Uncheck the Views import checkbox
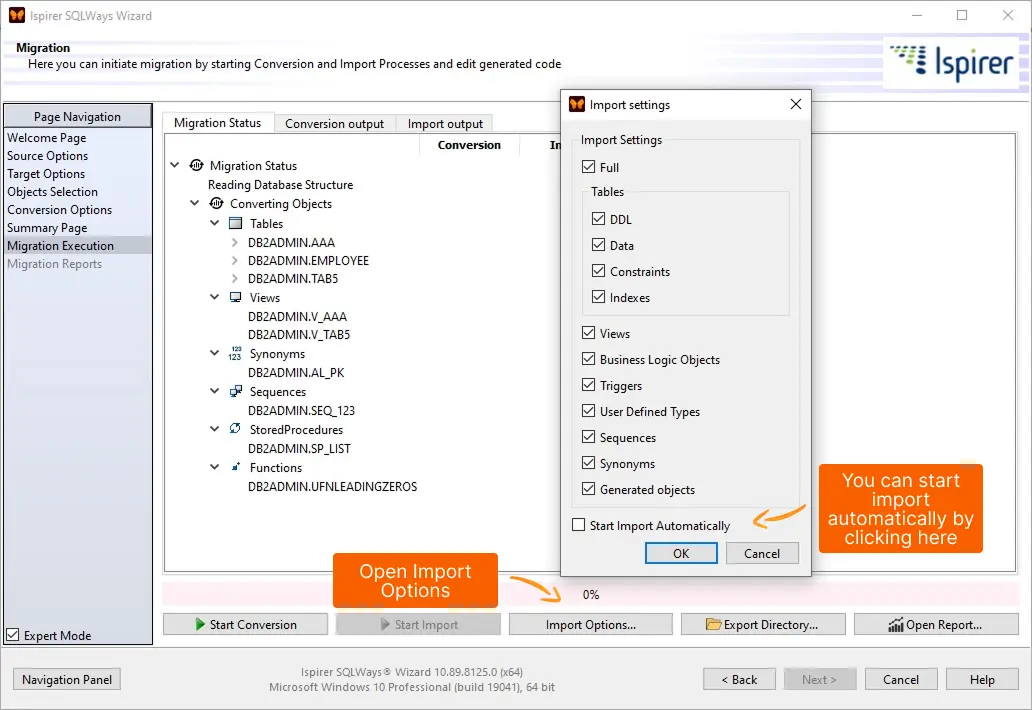The width and height of the screenshot is (1032, 710). [x=588, y=333]
